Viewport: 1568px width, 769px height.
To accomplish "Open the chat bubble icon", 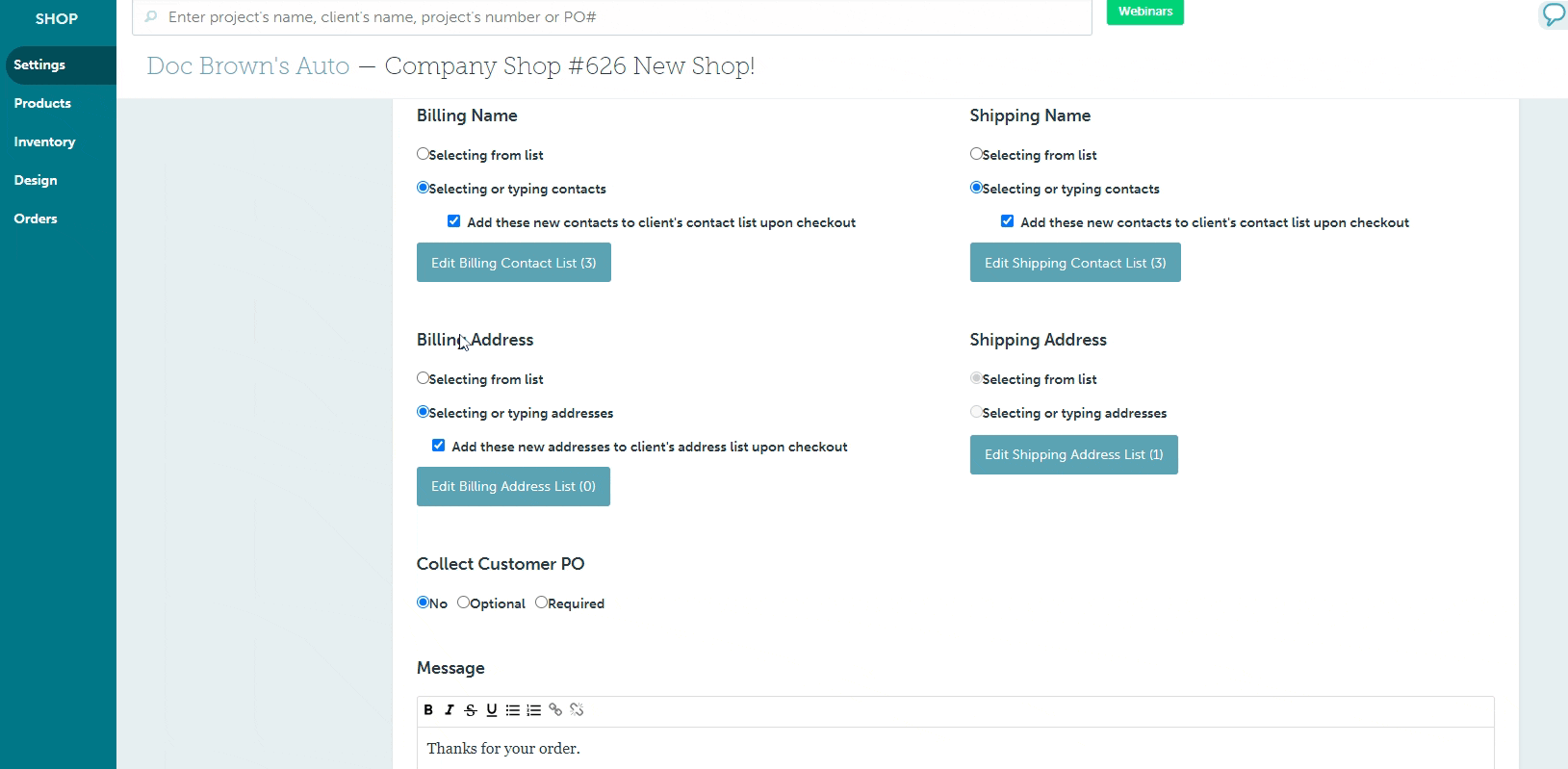I will coord(1553,14).
